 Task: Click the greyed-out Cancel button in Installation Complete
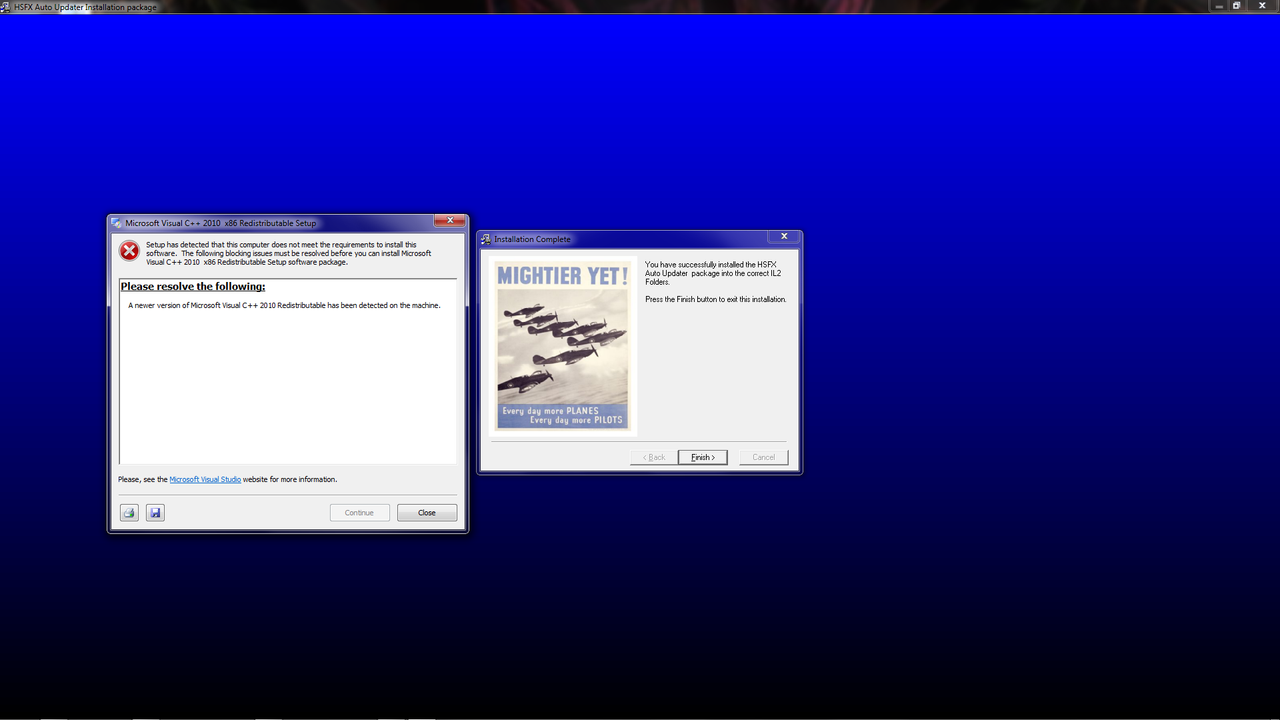[764, 457]
